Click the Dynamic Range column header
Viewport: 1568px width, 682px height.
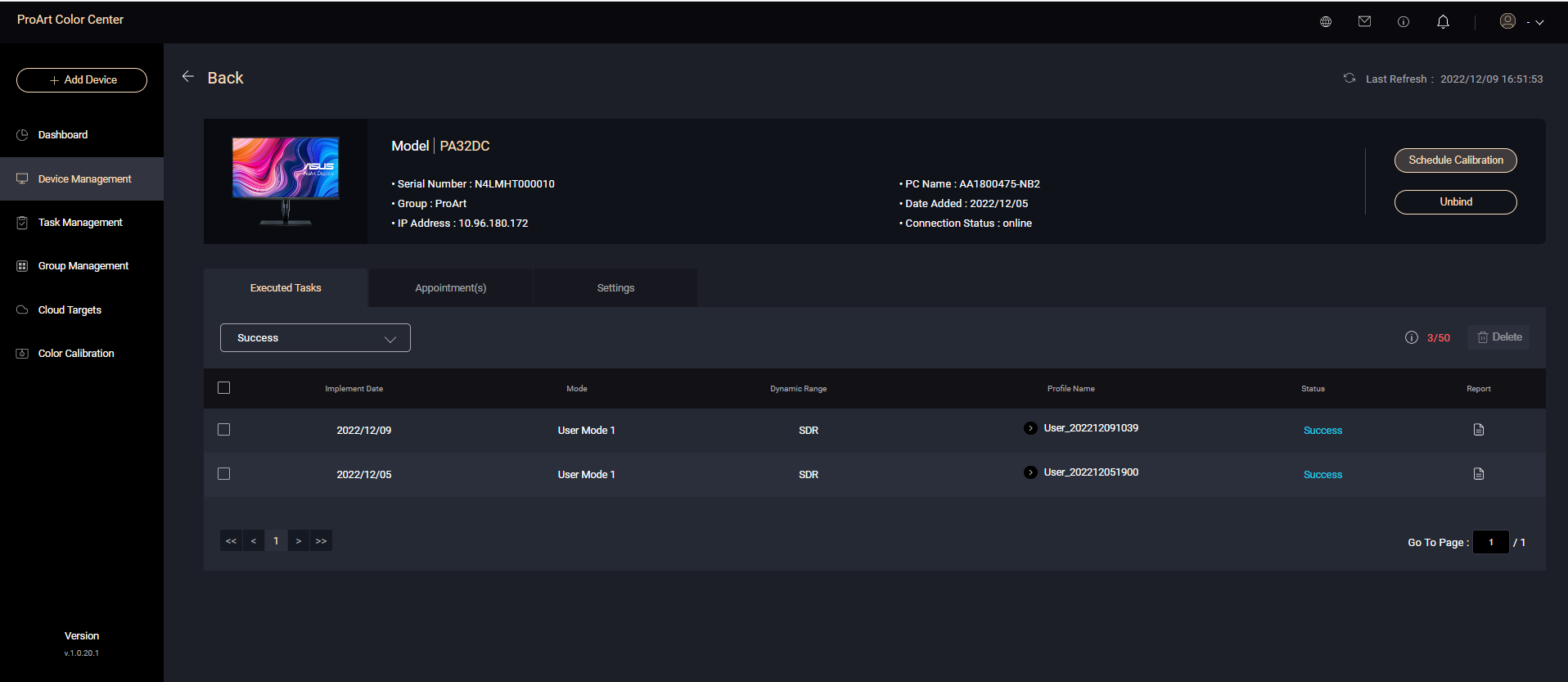(798, 389)
